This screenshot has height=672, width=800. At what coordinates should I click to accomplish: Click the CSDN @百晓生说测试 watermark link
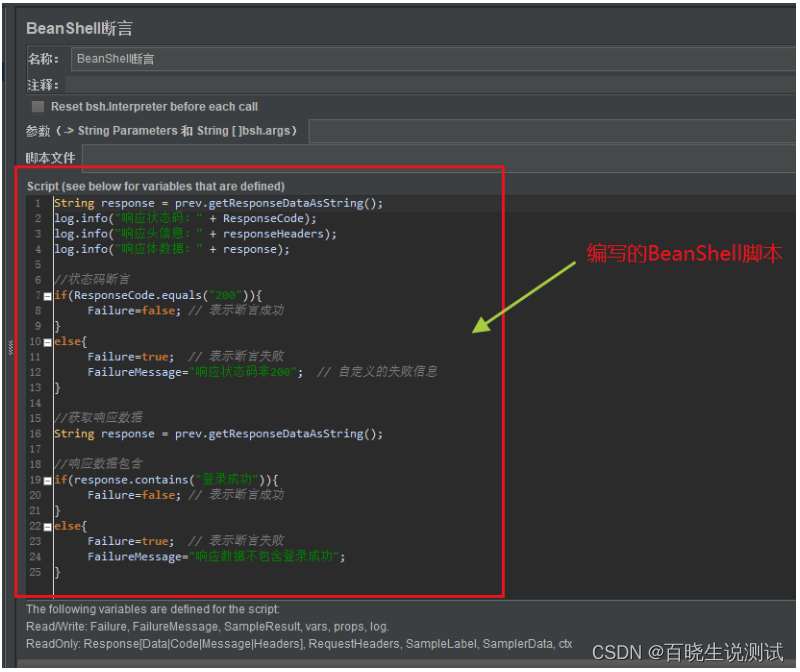pyautogui.click(x=688, y=652)
